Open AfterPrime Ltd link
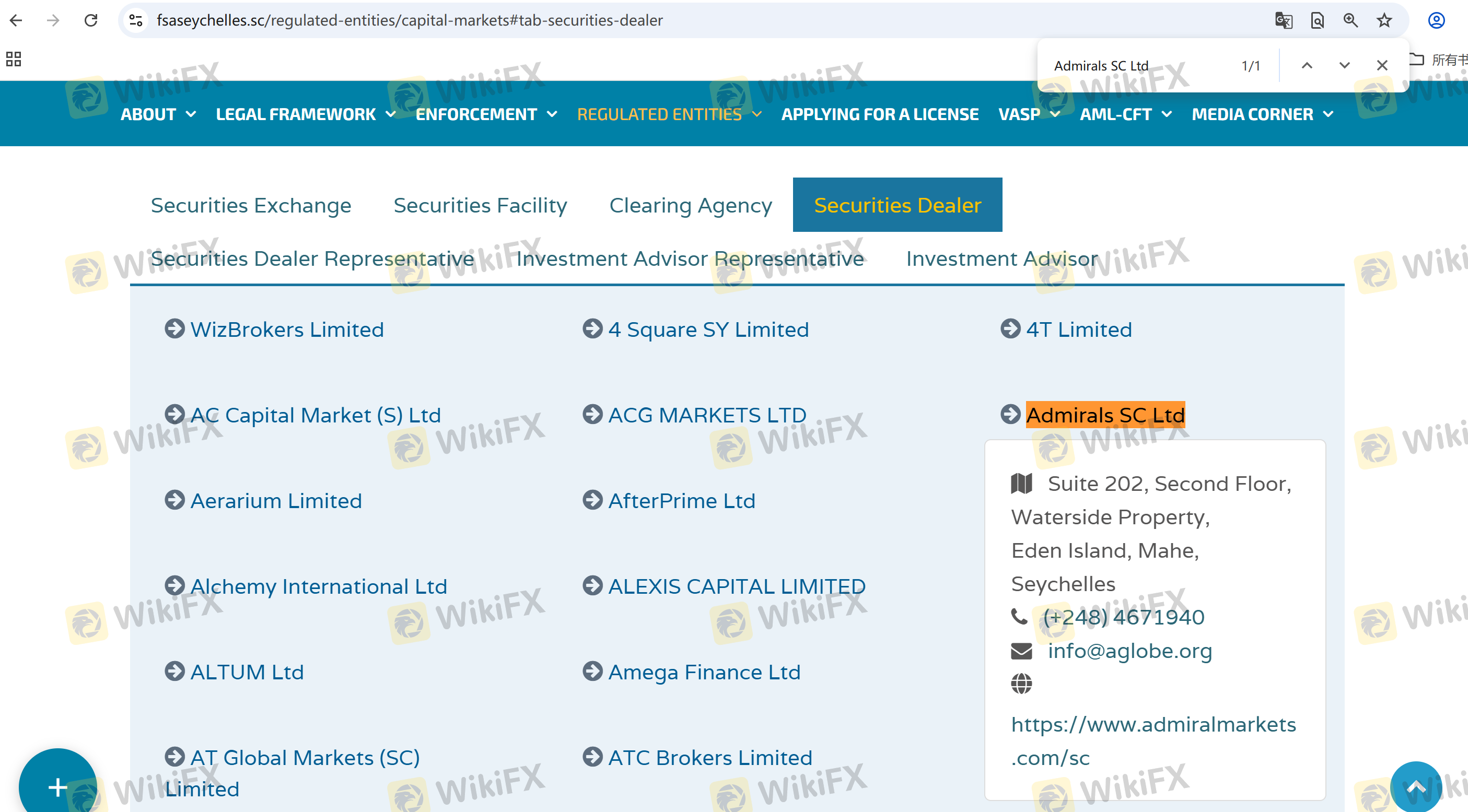The image size is (1468, 812). tap(682, 501)
